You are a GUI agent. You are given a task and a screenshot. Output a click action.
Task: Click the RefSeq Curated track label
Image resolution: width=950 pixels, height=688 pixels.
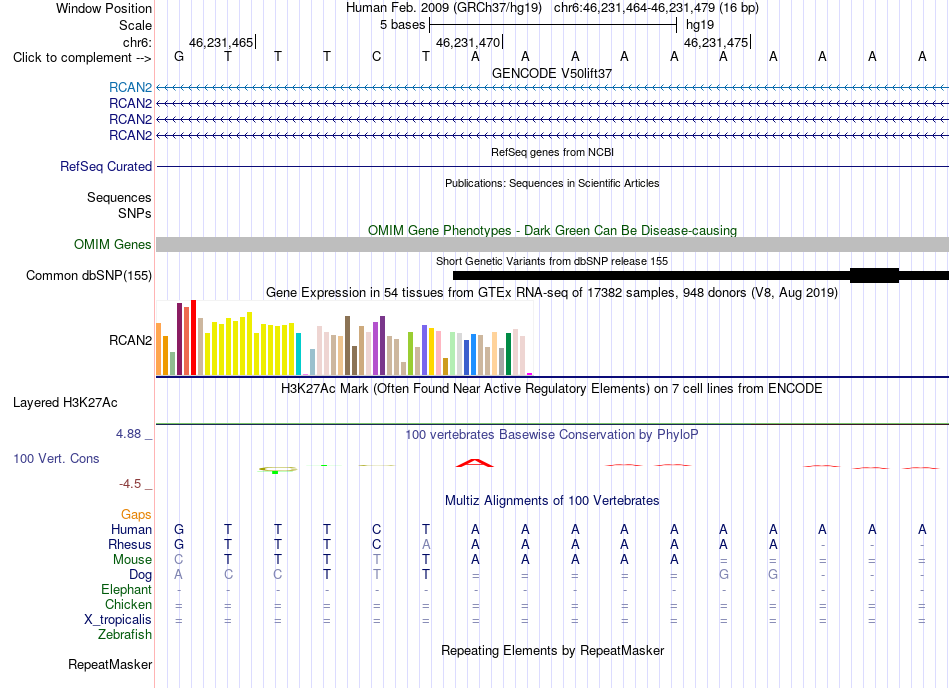106,167
